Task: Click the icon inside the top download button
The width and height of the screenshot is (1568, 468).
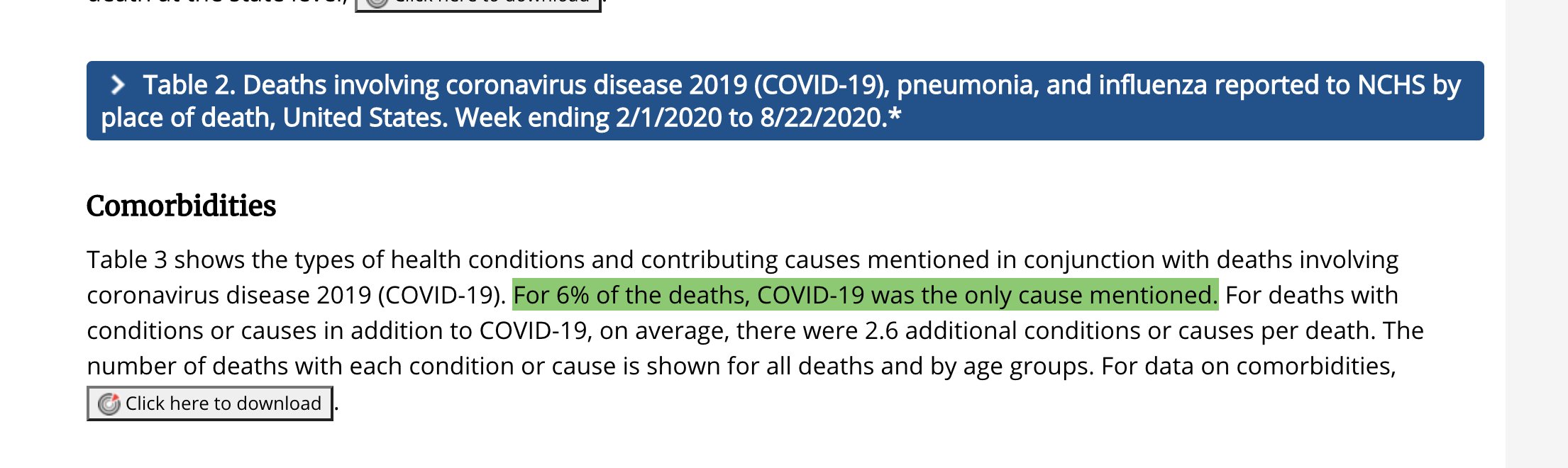Action: pyautogui.click(x=377, y=3)
